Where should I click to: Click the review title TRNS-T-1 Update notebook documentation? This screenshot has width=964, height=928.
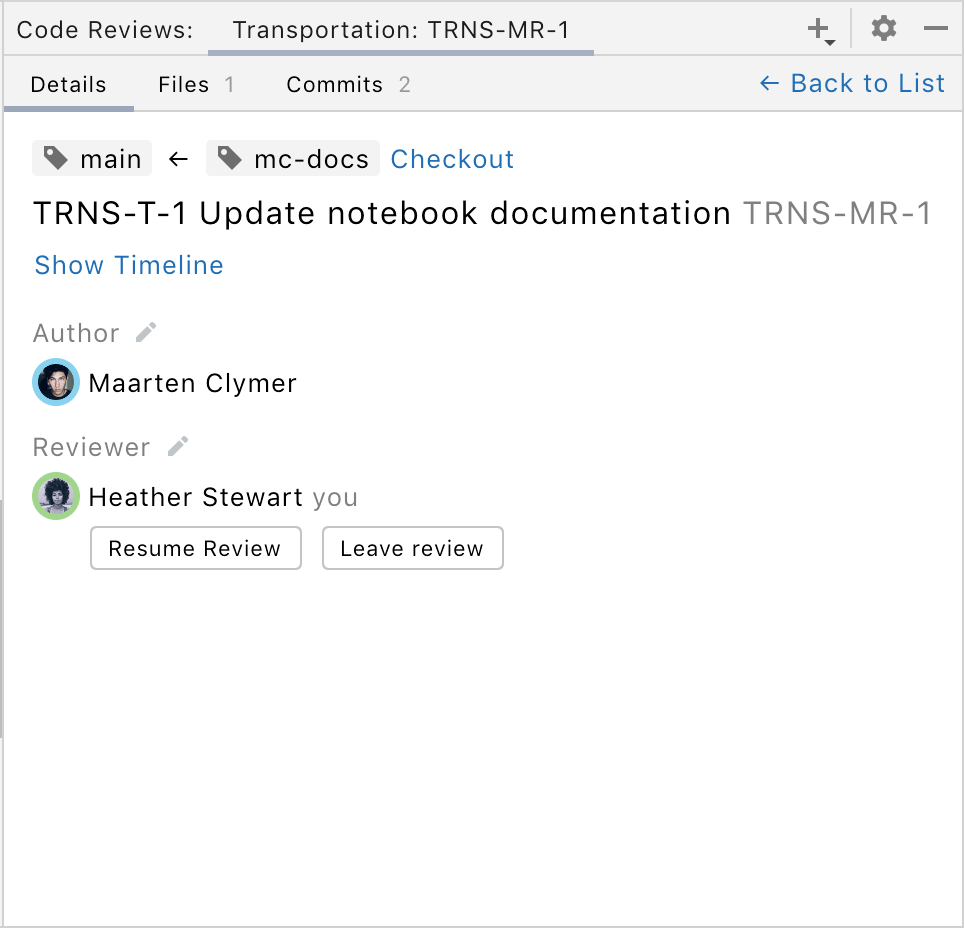click(382, 213)
